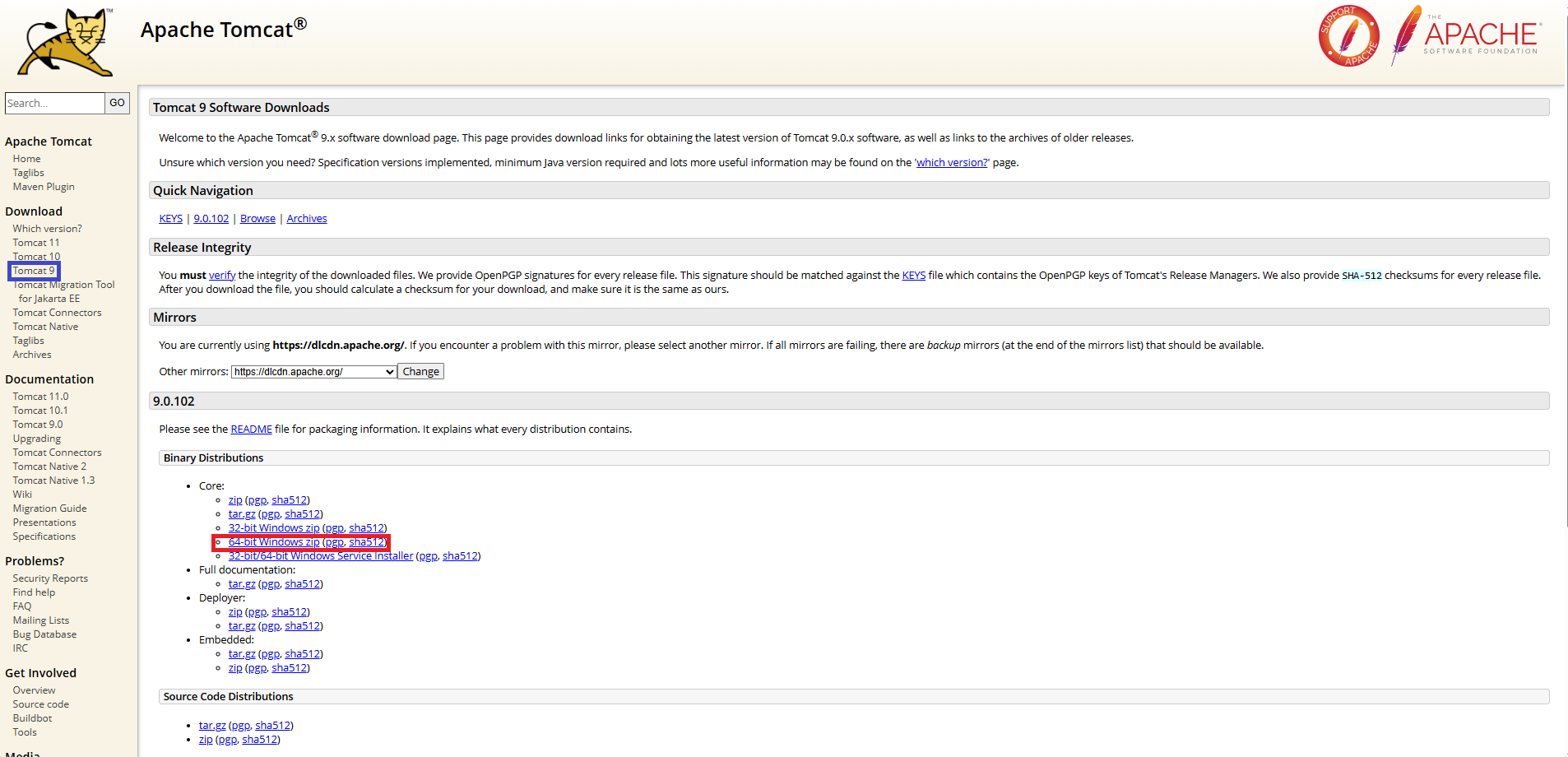Screen dimensions: 1568x757
Task: Open Tools under Get Involved
Action: pyautogui.click(x=25, y=732)
